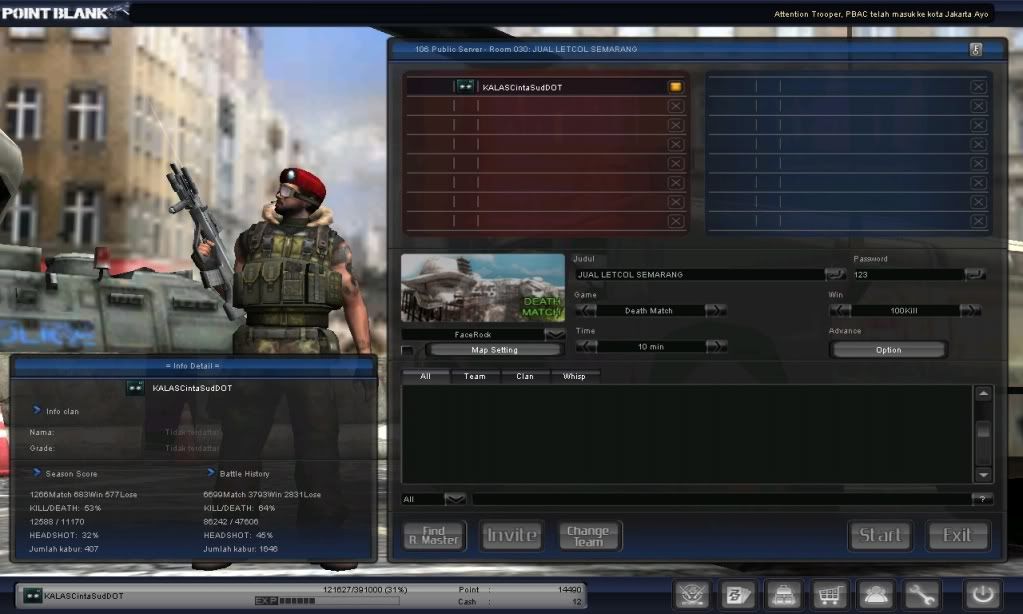This screenshot has height=614, width=1023.
Task: Click the Cash value 12
Action: click(577, 602)
